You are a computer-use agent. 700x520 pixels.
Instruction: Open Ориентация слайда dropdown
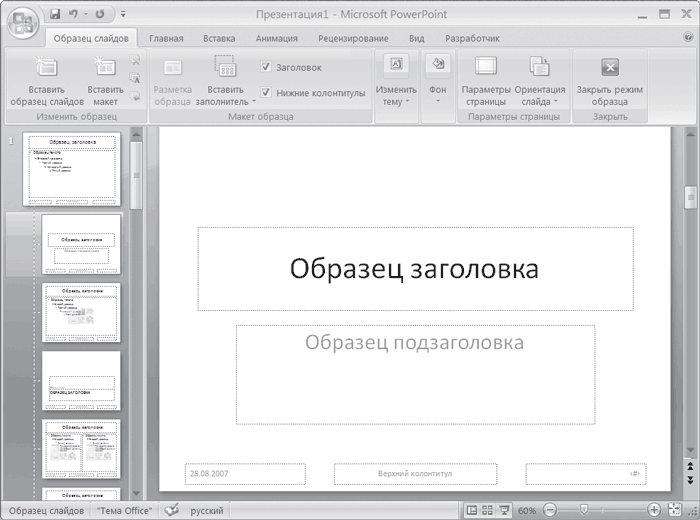point(539,80)
